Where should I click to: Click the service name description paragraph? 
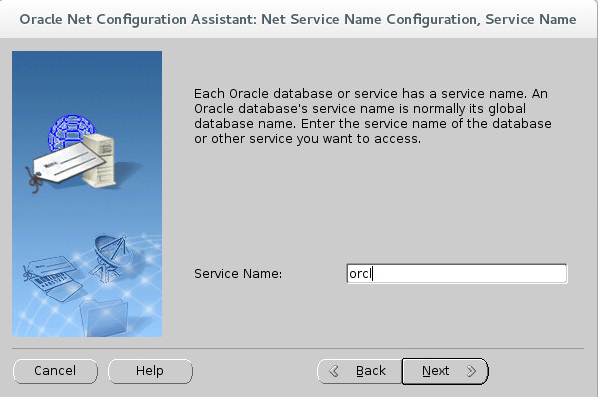pyautogui.click(x=373, y=116)
